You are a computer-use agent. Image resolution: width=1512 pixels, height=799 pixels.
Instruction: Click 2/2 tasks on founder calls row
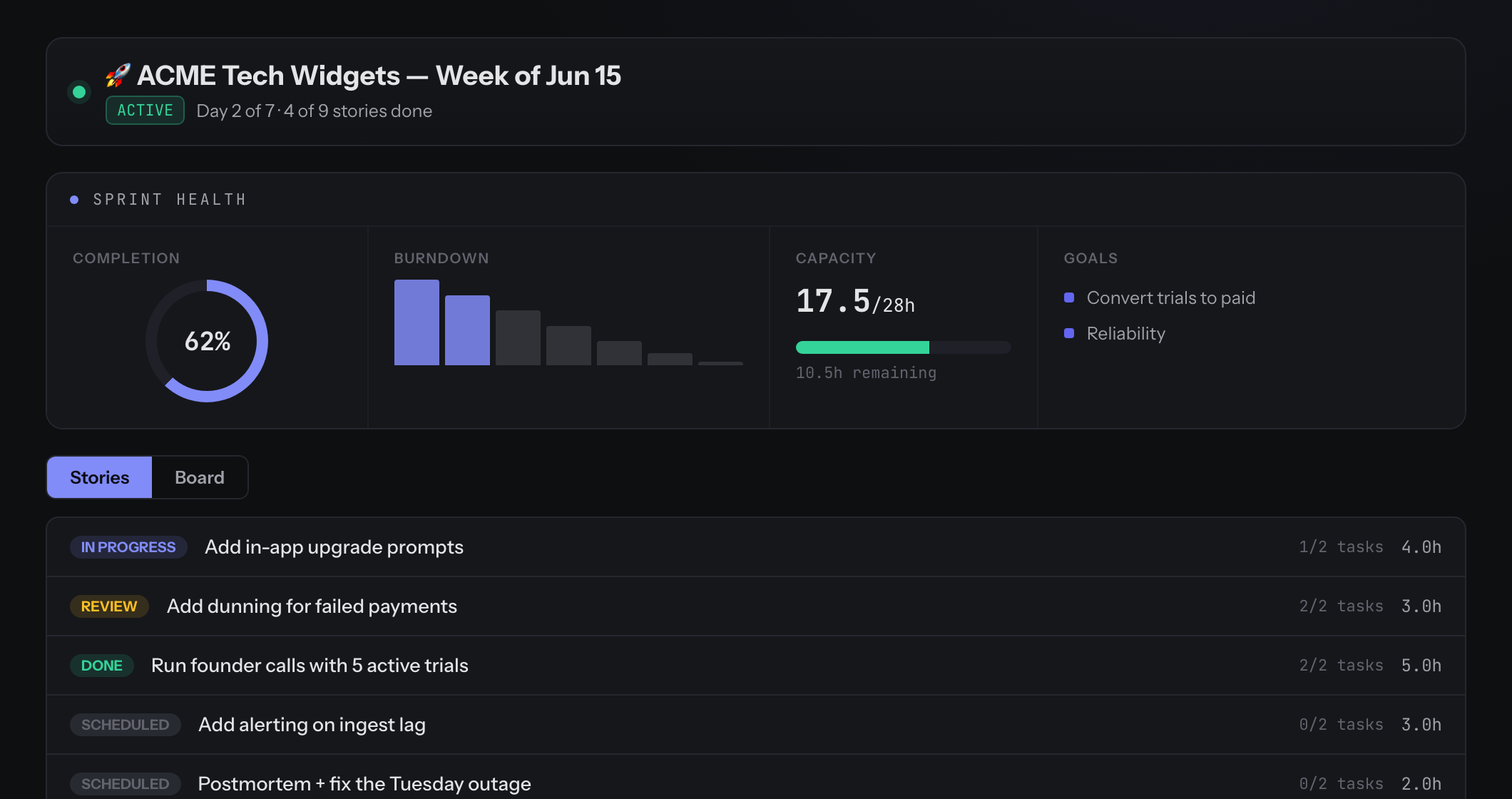pyautogui.click(x=1341, y=666)
